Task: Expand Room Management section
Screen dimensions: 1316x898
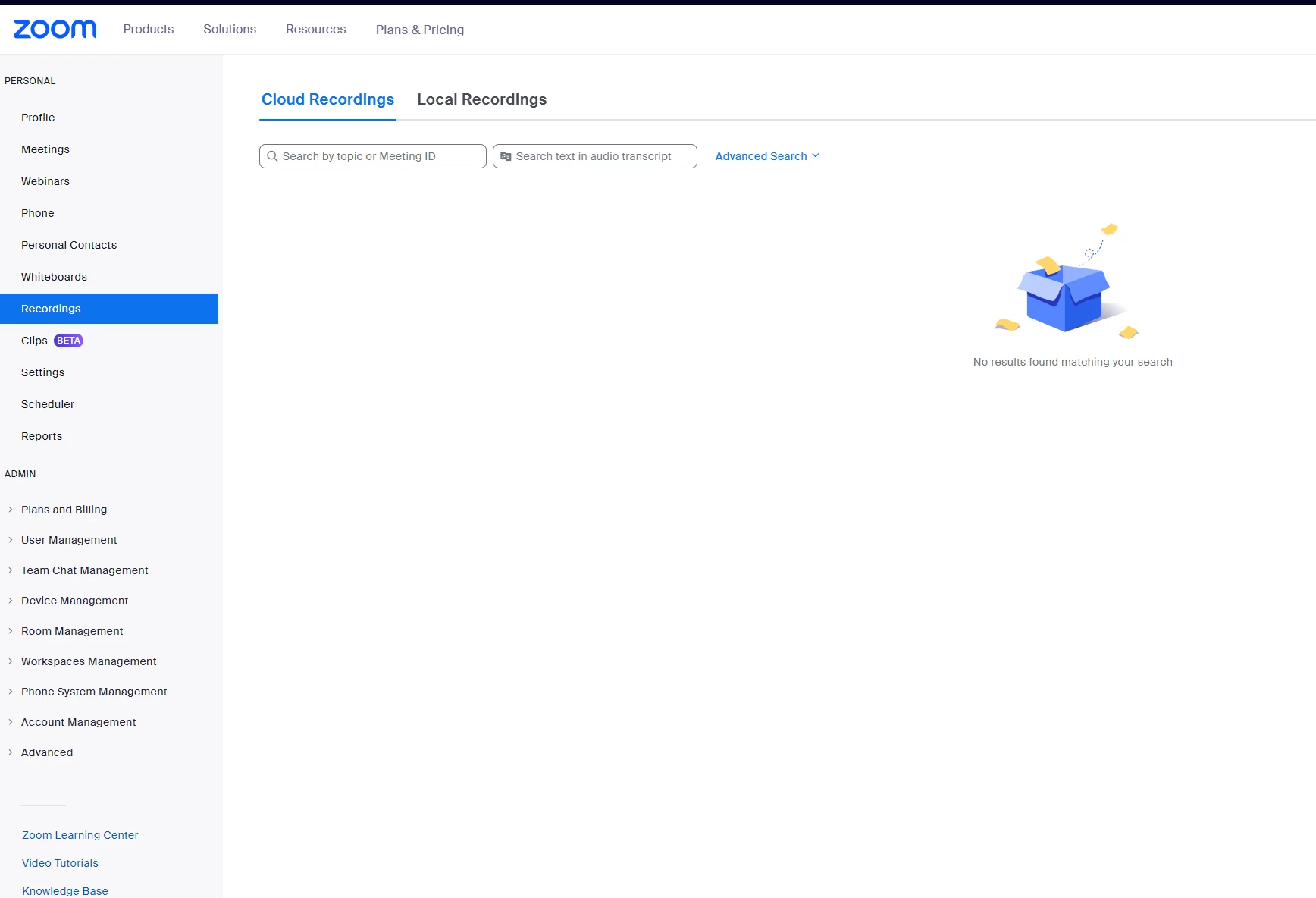Action: pyautogui.click(x=72, y=631)
